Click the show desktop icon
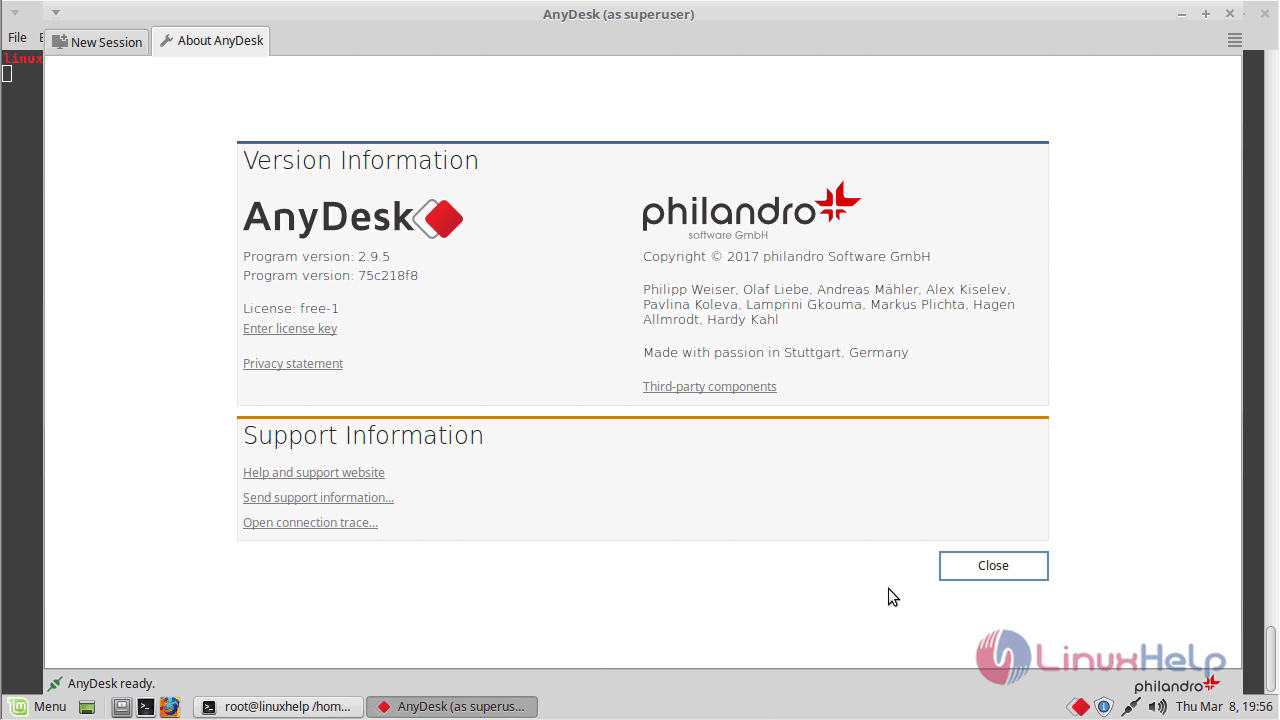 [x=87, y=707]
